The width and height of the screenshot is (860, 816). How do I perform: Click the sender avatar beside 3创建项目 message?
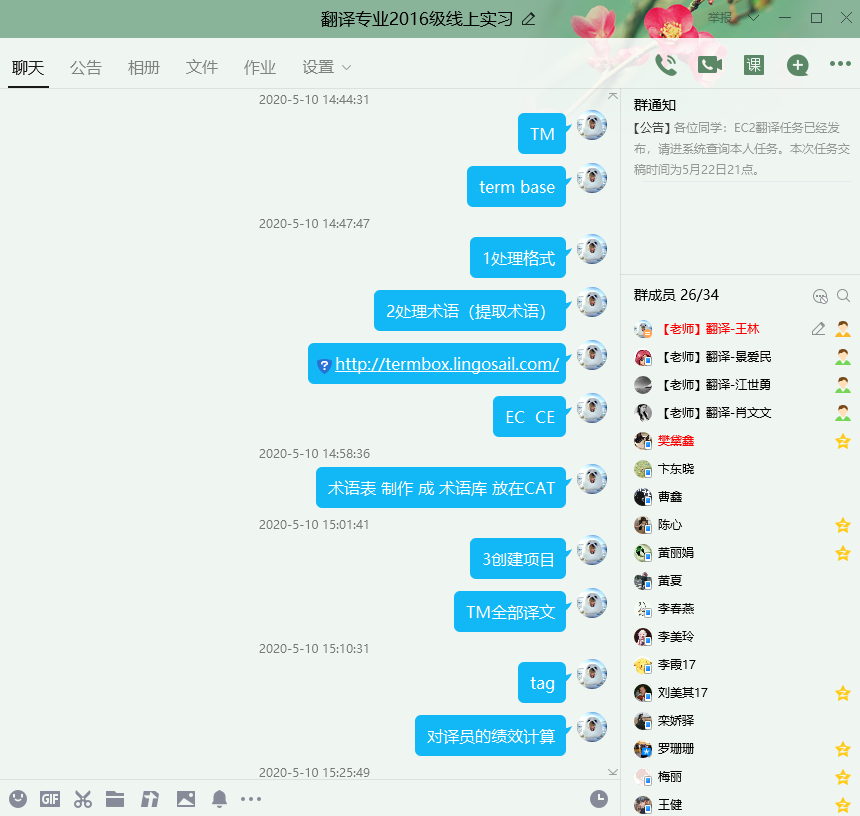592,550
